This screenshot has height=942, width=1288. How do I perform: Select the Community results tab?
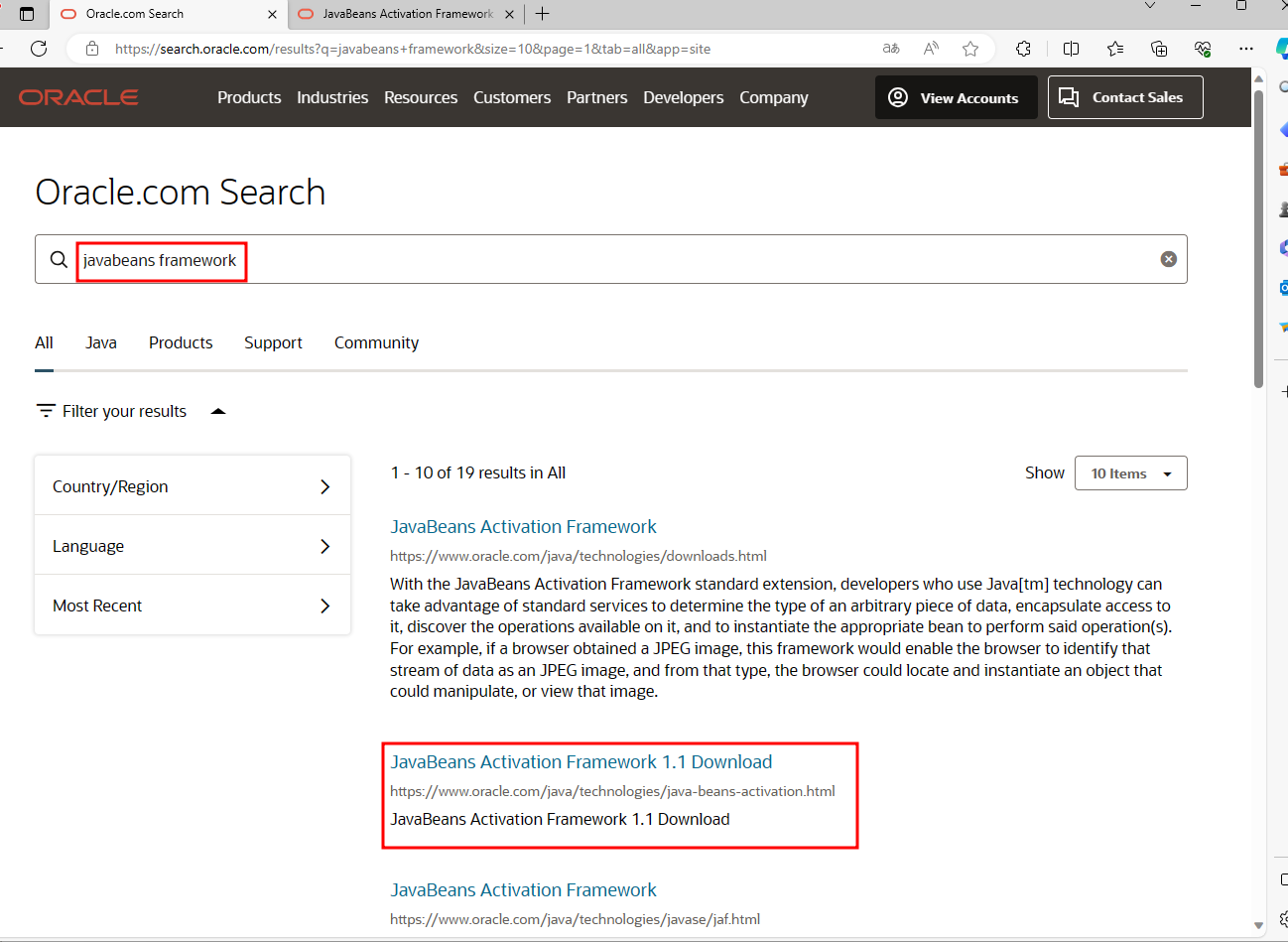[376, 342]
